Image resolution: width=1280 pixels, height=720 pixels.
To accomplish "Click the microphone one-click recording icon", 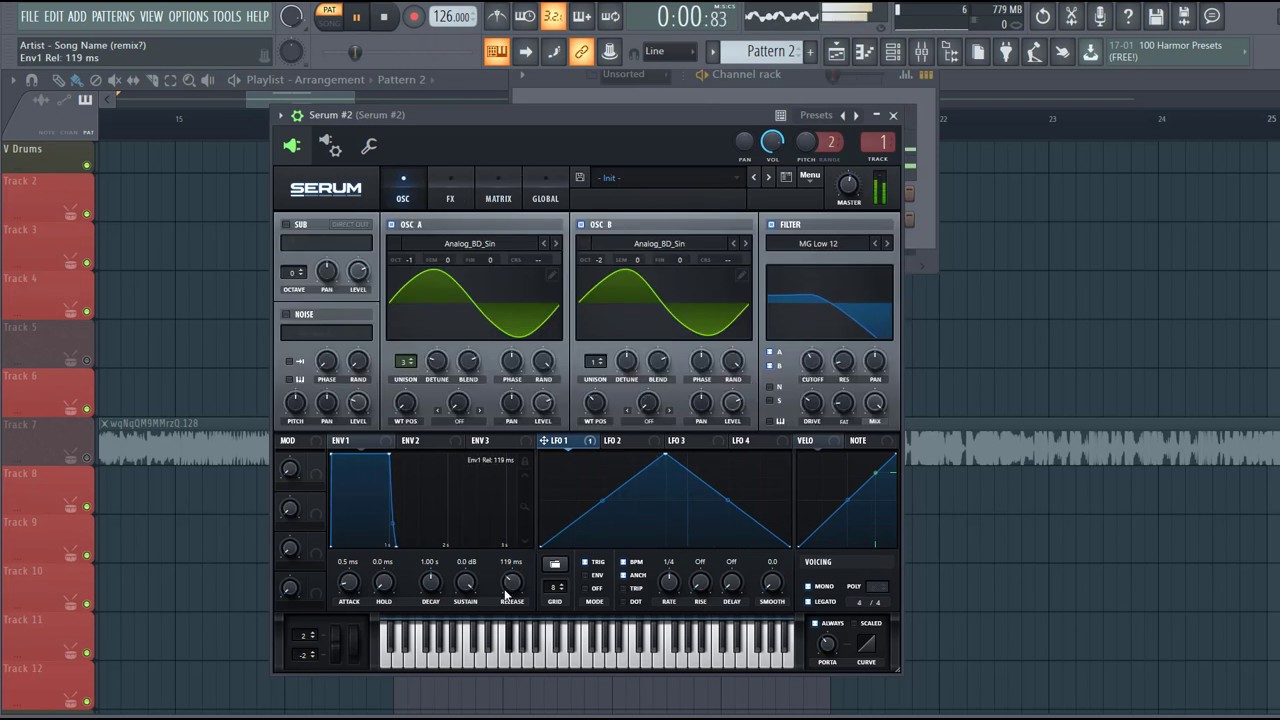I will (1100, 16).
